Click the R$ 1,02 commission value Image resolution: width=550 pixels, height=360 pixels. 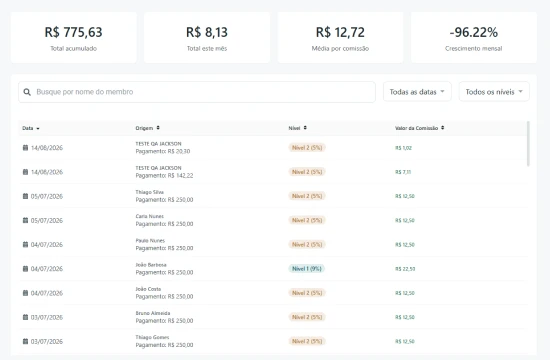coord(403,148)
